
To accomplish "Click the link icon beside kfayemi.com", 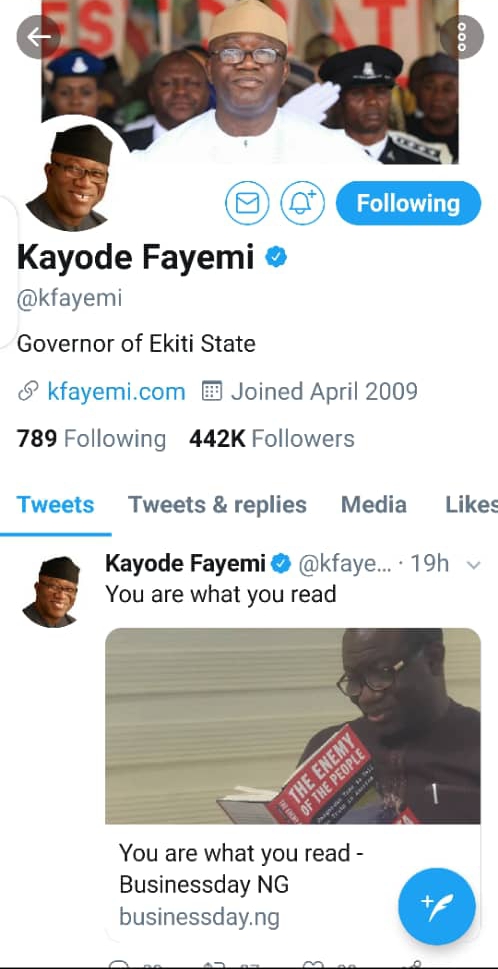I will coord(28,391).
